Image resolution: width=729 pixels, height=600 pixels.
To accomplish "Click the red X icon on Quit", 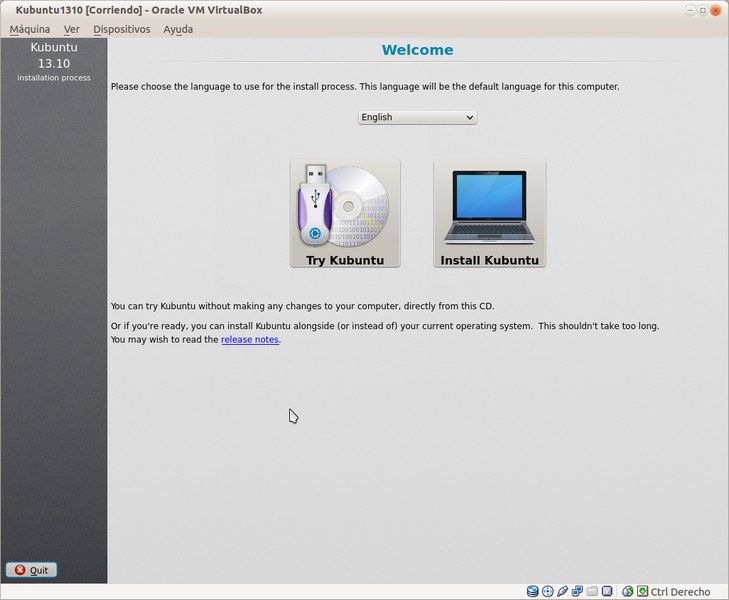I will pyautogui.click(x=20, y=570).
